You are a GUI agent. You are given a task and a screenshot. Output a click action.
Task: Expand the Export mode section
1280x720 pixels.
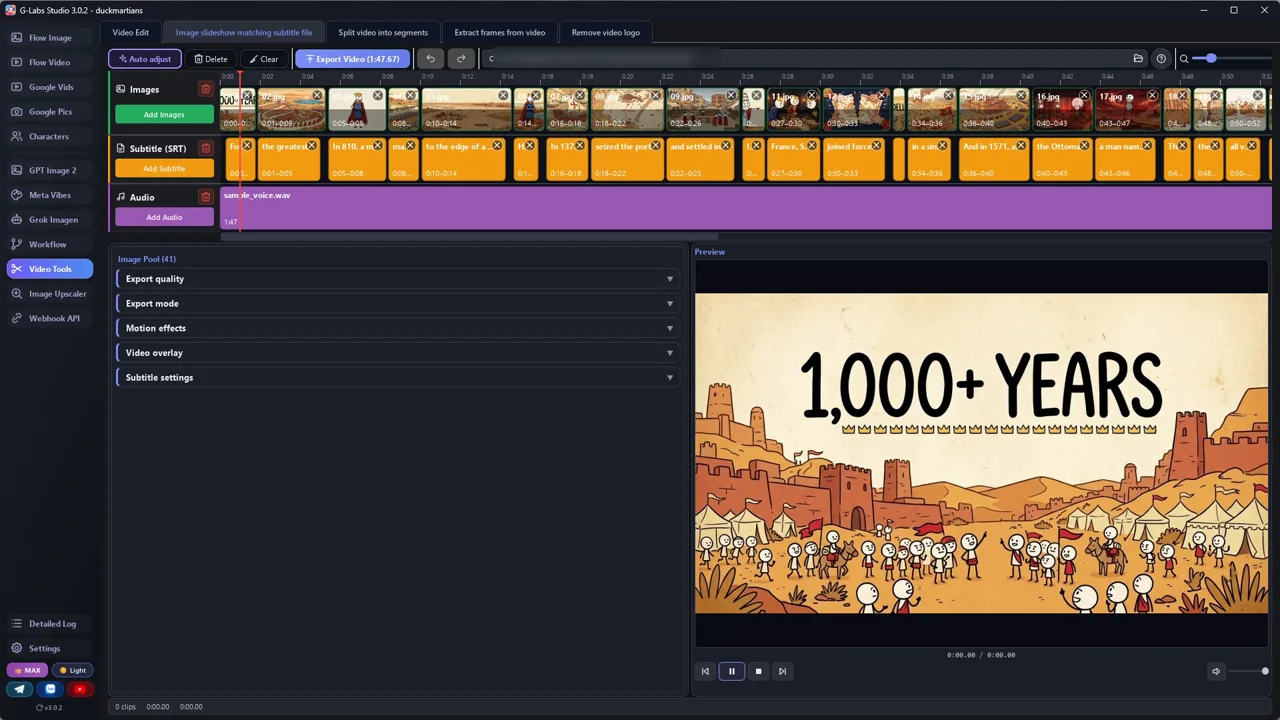point(398,303)
